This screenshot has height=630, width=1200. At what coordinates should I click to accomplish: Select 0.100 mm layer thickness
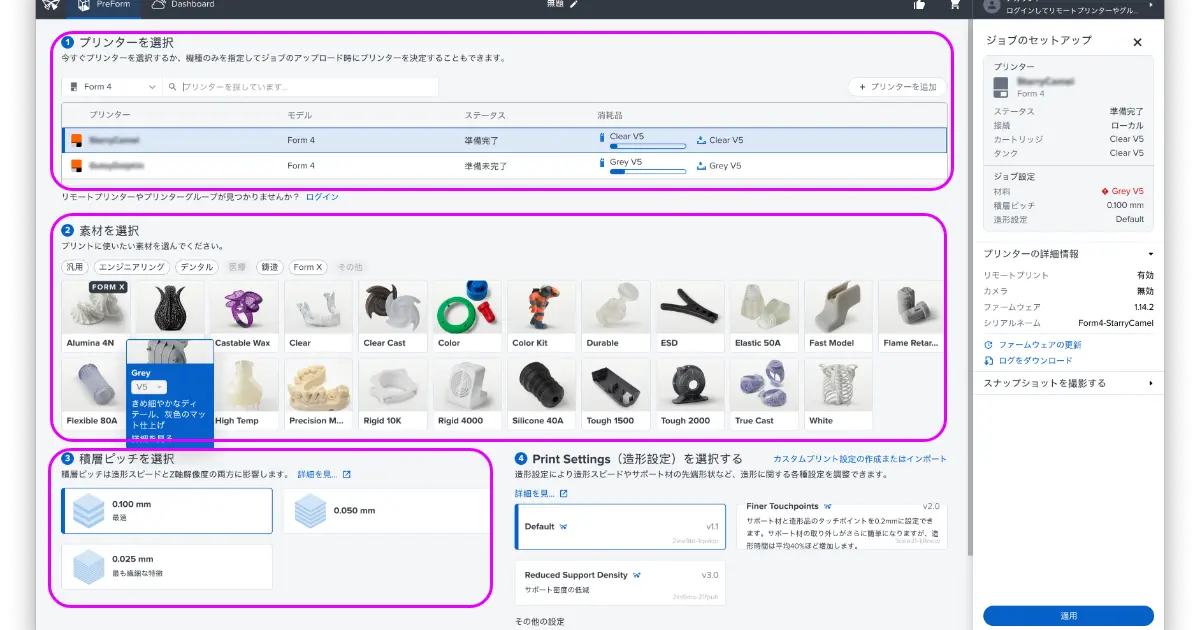[x=167, y=510]
